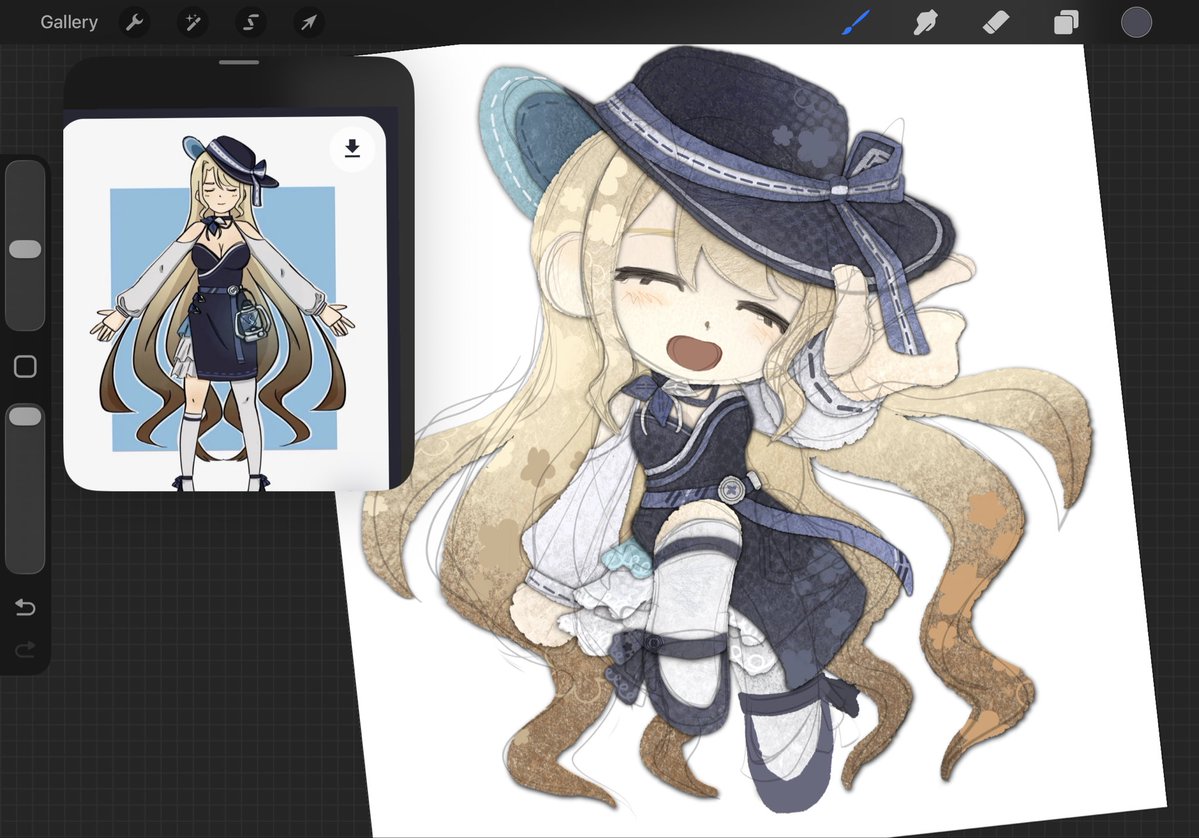Download the reference image
The width and height of the screenshot is (1199, 838).
(352, 148)
